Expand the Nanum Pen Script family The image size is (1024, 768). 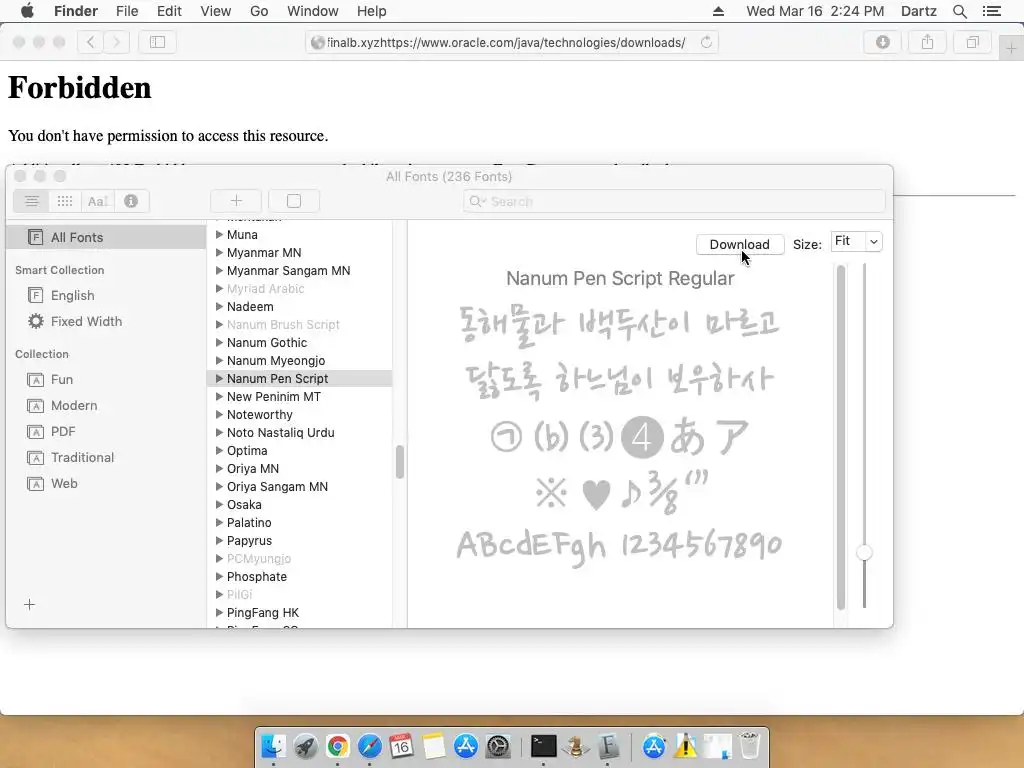(x=219, y=378)
